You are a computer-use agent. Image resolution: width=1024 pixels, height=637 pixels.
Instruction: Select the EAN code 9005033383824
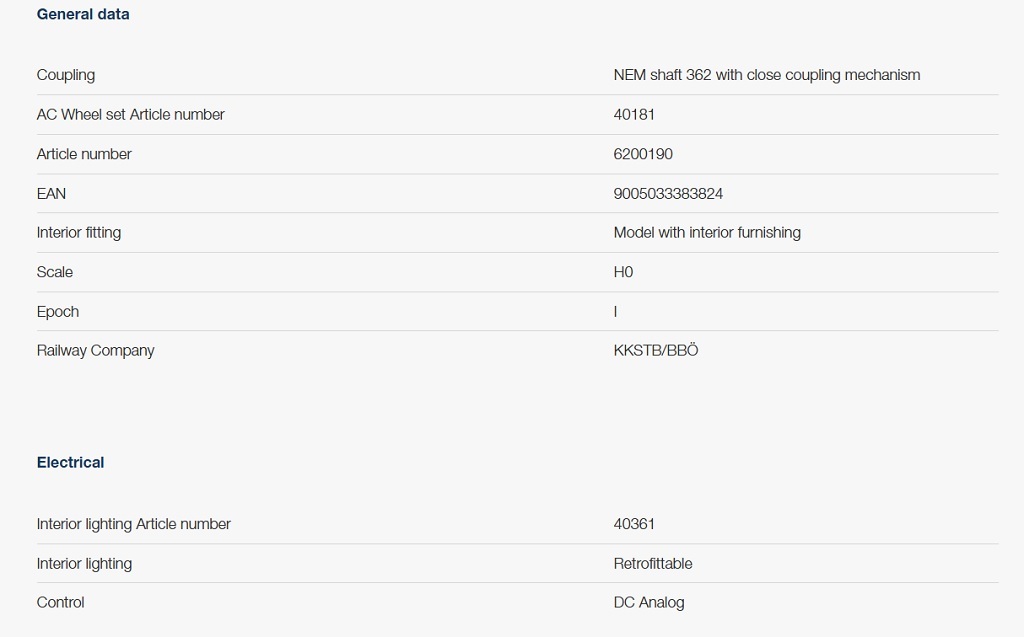pos(668,193)
